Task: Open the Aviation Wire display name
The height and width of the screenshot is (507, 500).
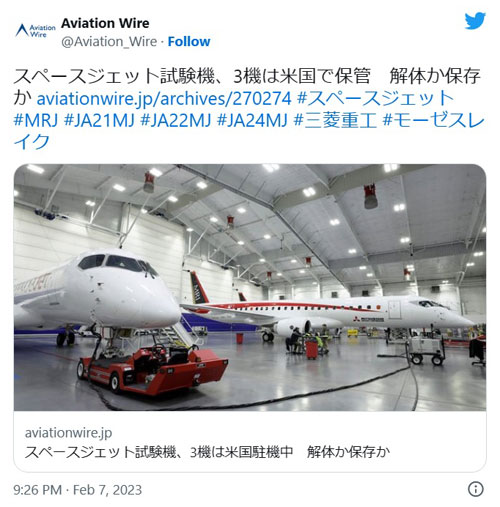Action: 105,23
